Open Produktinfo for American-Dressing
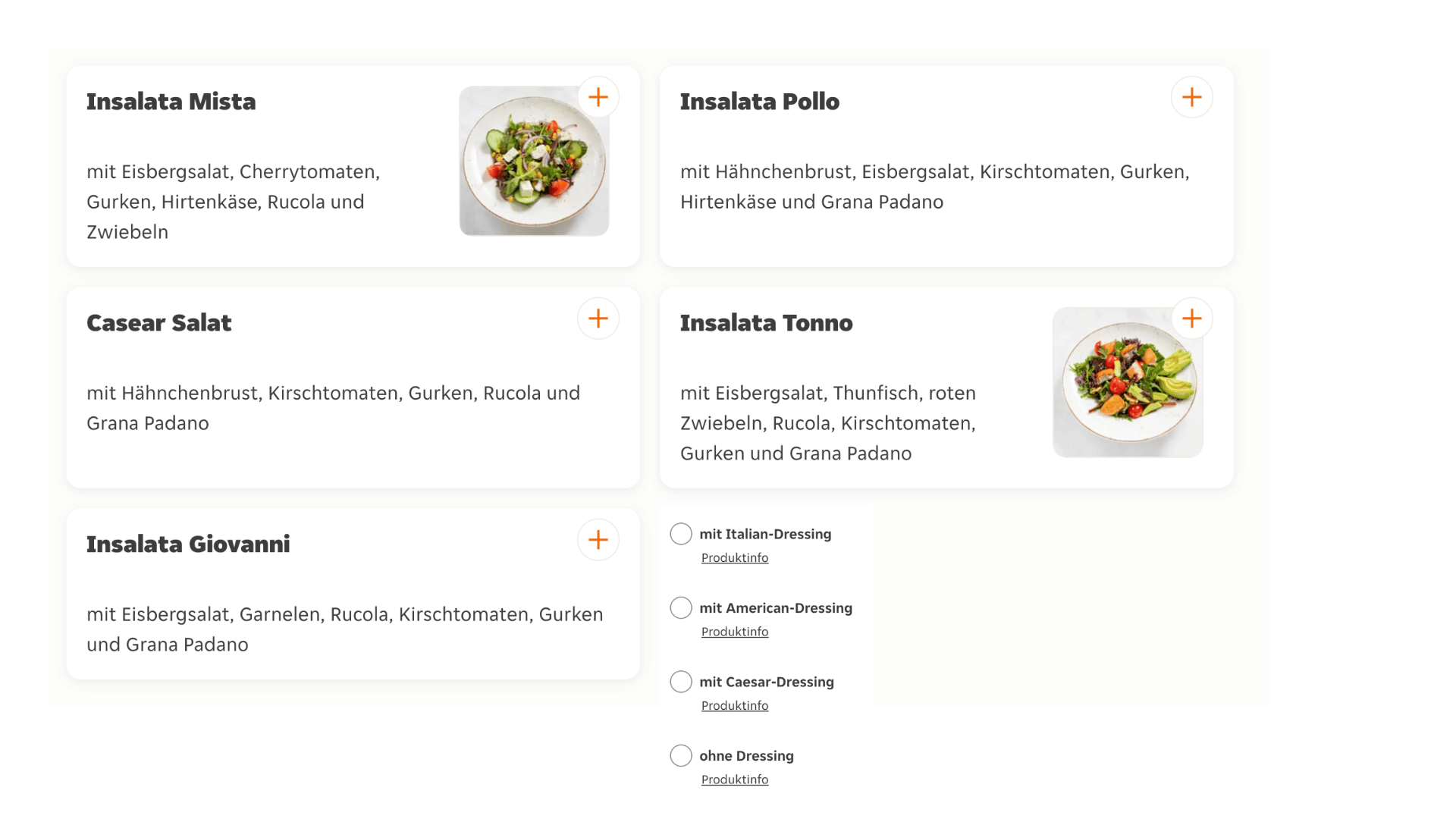 (x=735, y=632)
